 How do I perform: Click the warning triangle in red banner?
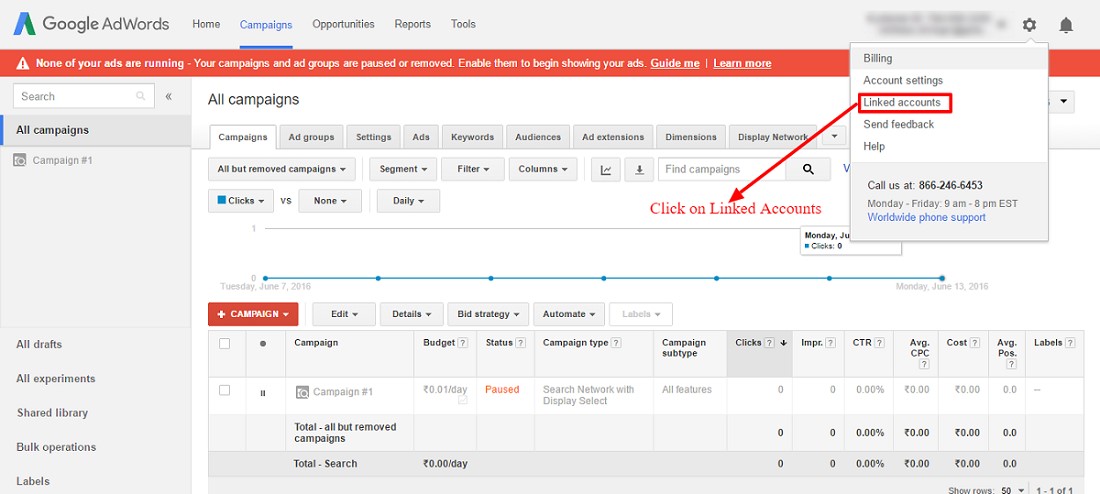coord(23,63)
